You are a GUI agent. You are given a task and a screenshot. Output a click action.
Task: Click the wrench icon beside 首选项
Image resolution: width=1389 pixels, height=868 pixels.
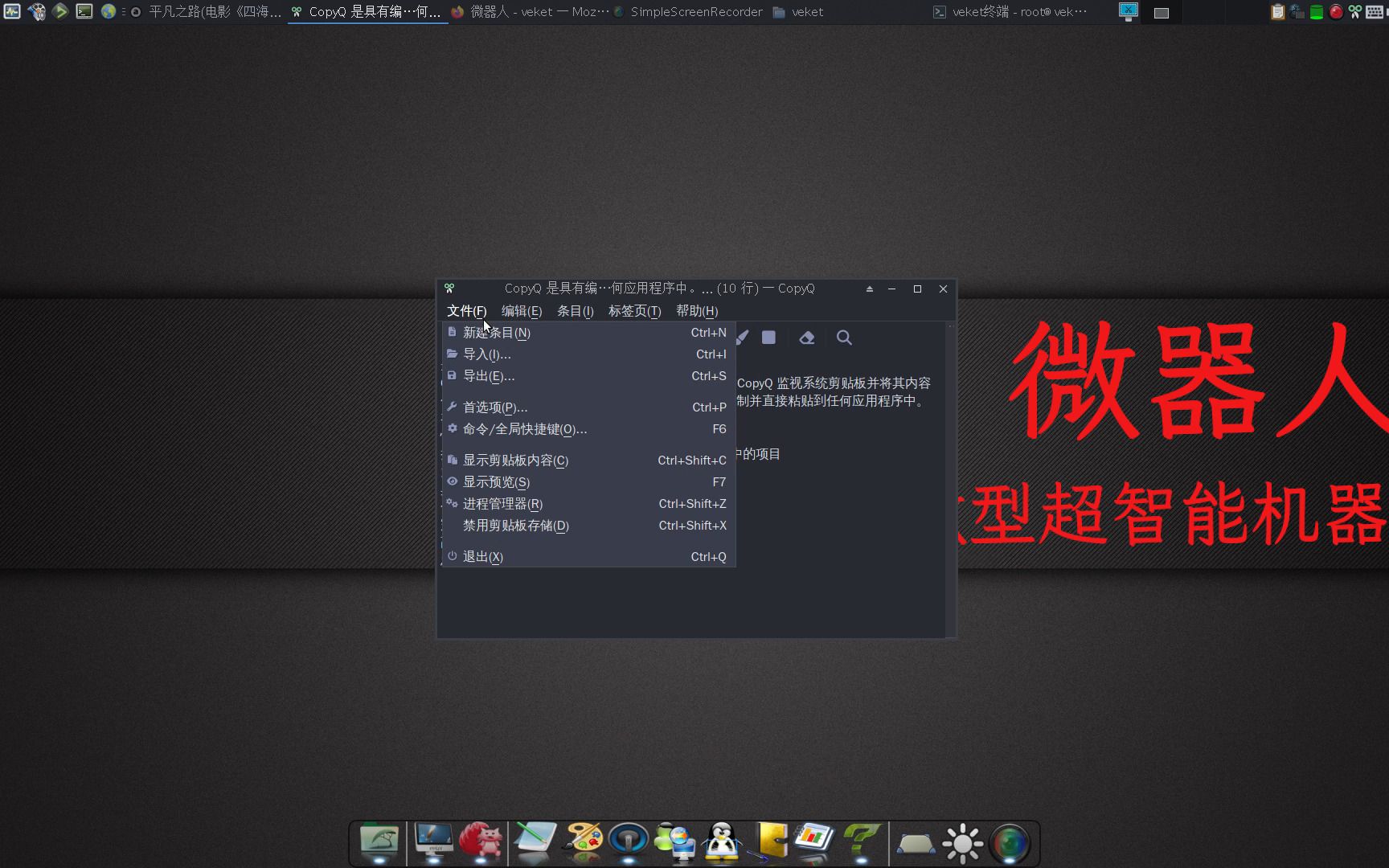pos(453,407)
